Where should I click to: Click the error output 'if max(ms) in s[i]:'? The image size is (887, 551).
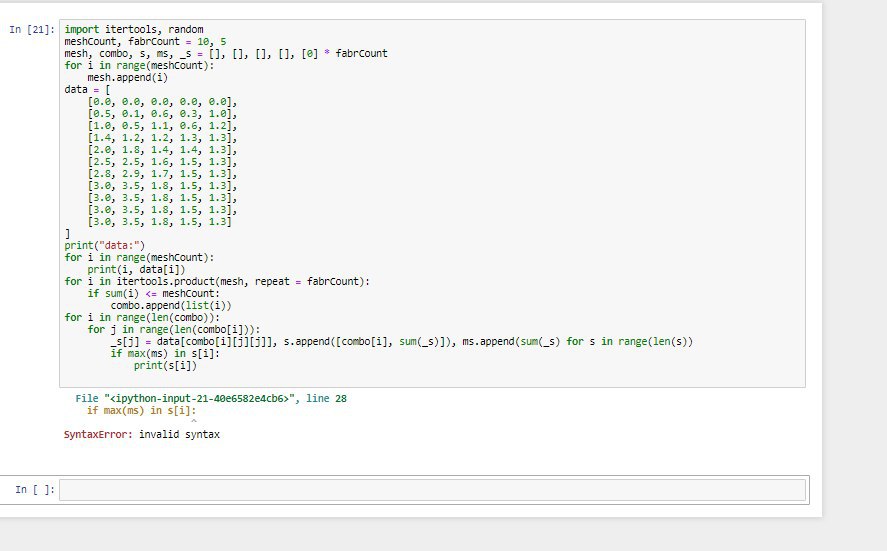pyautogui.click(x=141, y=411)
